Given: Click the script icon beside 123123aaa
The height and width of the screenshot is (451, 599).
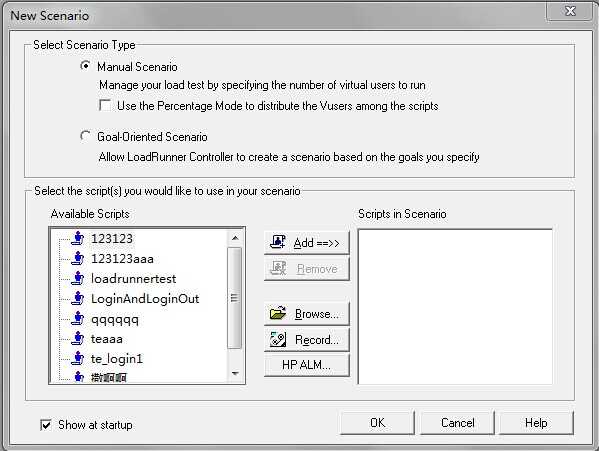Looking at the screenshot, I should pos(78,259).
